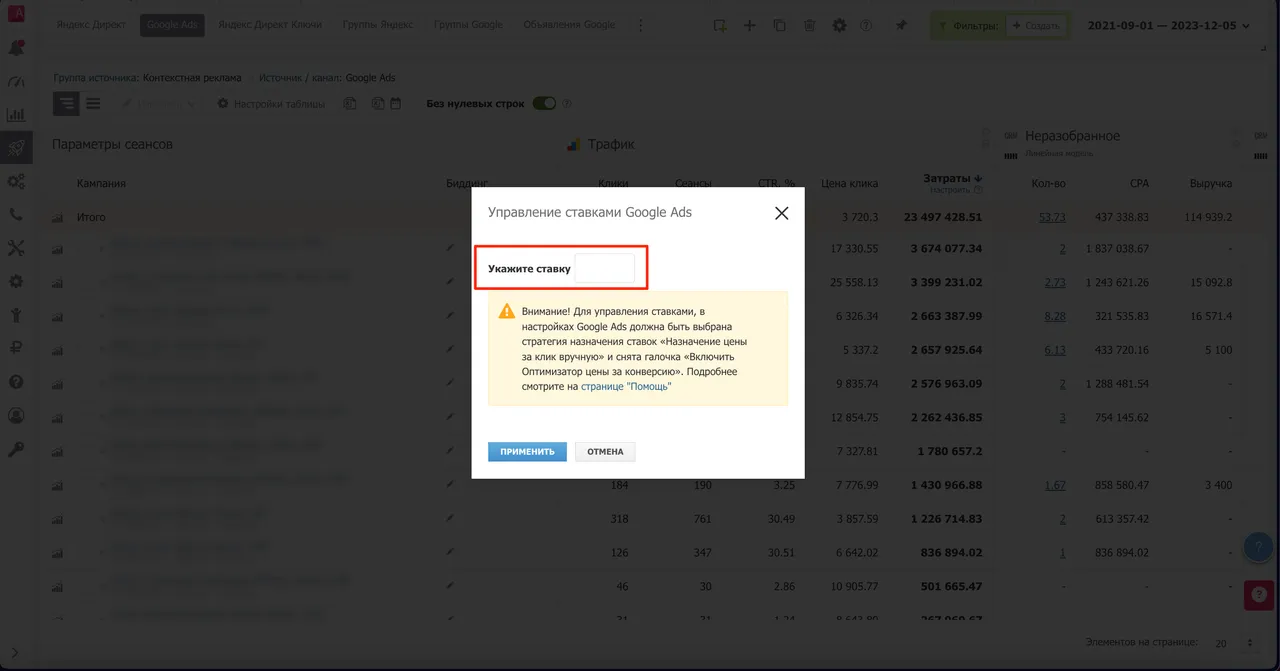1280x671 pixels.
Task: Click the Выручка column header
Action: click(1210, 184)
